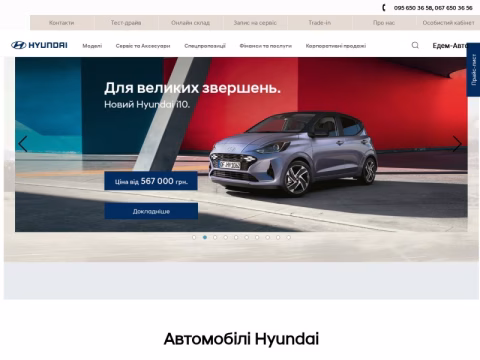Open the Контакти page

point(62,23)
